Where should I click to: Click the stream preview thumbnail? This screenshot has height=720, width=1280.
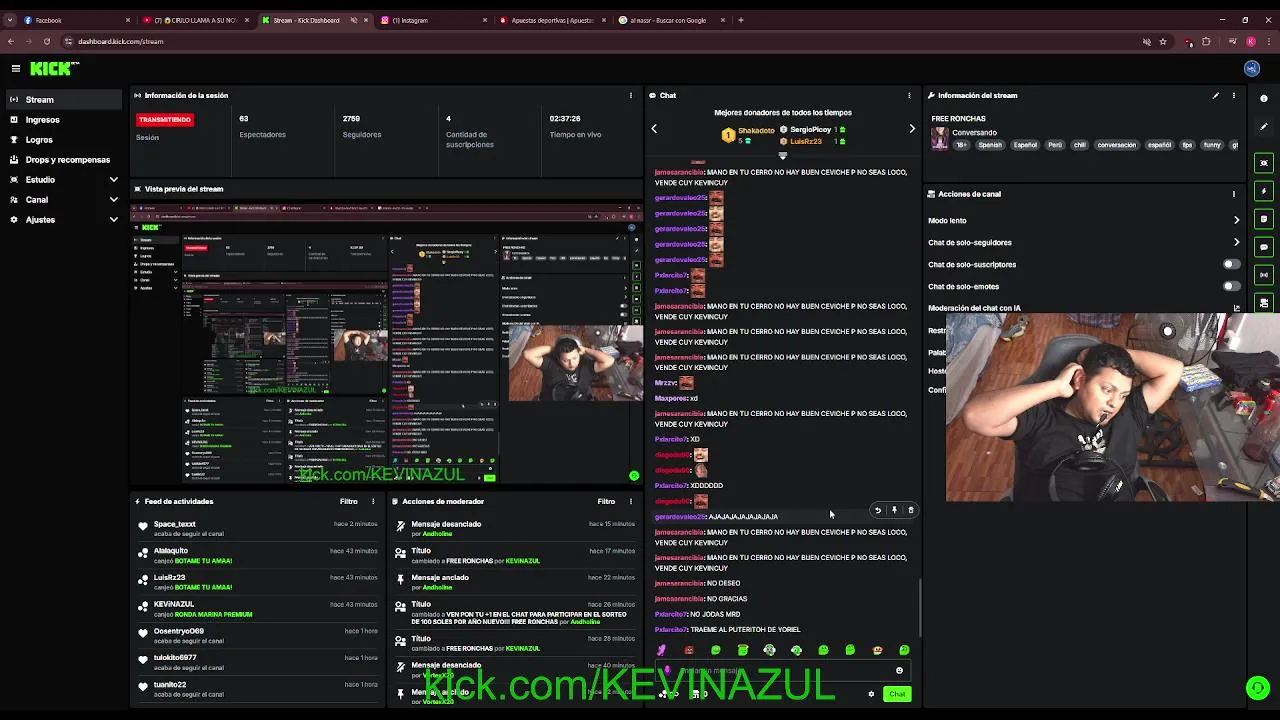(387, 343)
